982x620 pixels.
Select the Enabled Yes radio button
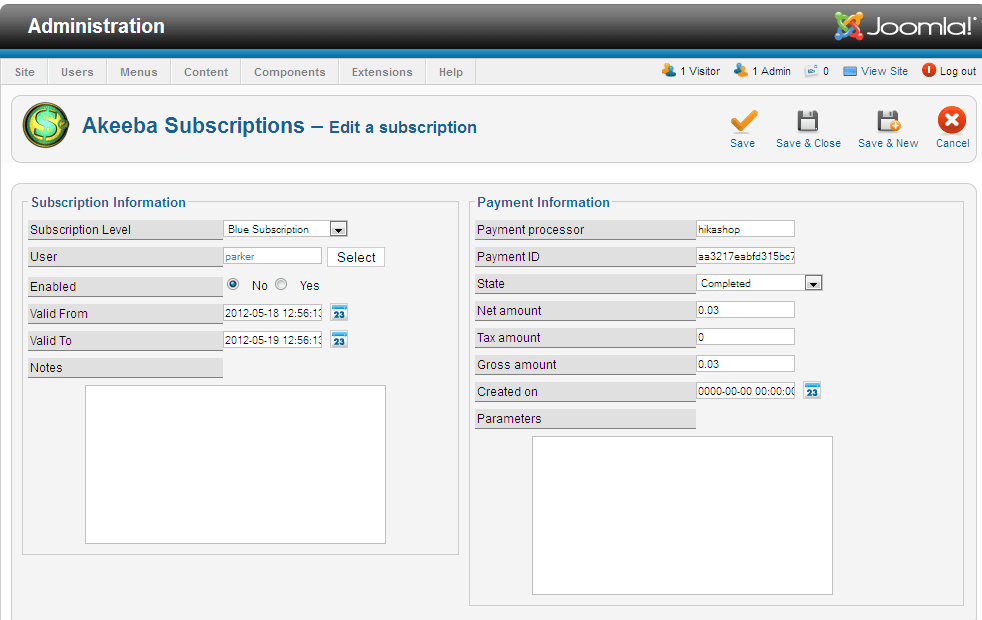[x=281, y=284]
